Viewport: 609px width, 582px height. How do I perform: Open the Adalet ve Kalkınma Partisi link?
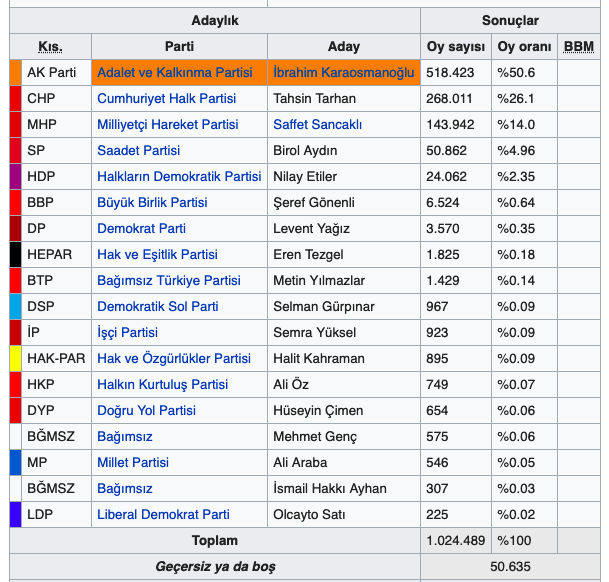[x=174, y=73]
